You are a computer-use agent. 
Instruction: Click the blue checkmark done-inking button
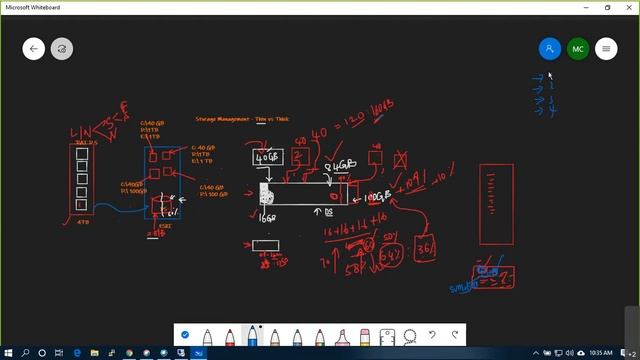185,335
